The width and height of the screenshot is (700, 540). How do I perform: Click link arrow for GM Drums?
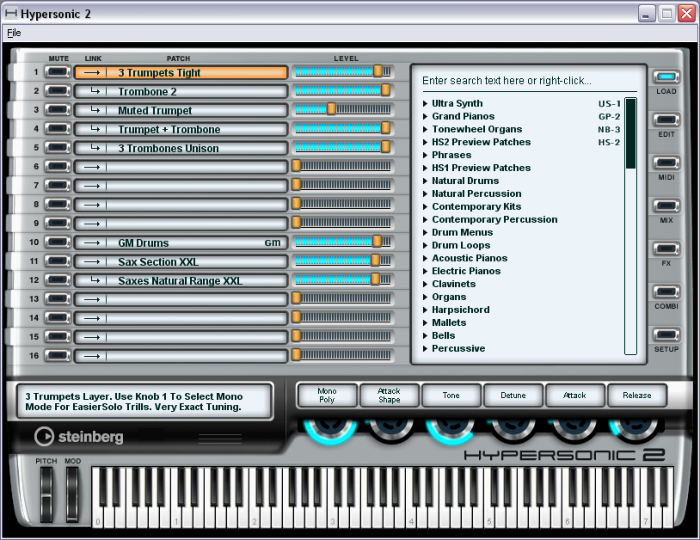(92, 243)
